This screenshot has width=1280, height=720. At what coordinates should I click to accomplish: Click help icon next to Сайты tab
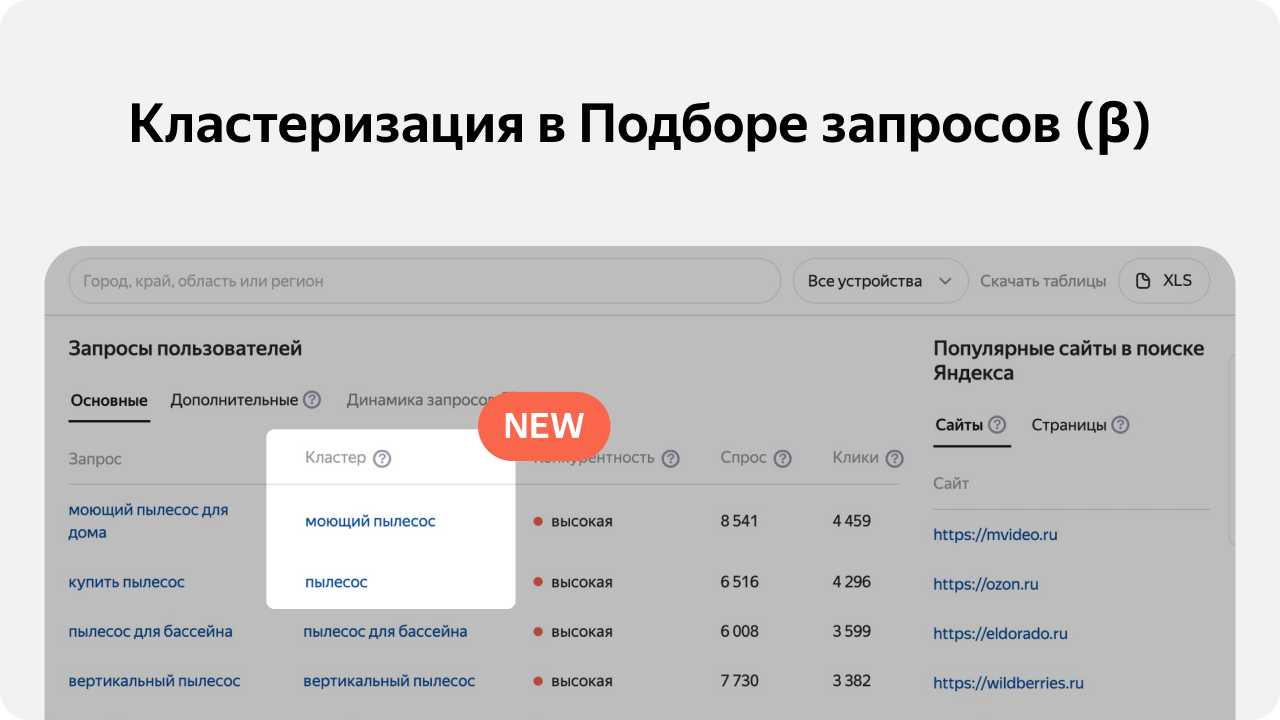997,425
